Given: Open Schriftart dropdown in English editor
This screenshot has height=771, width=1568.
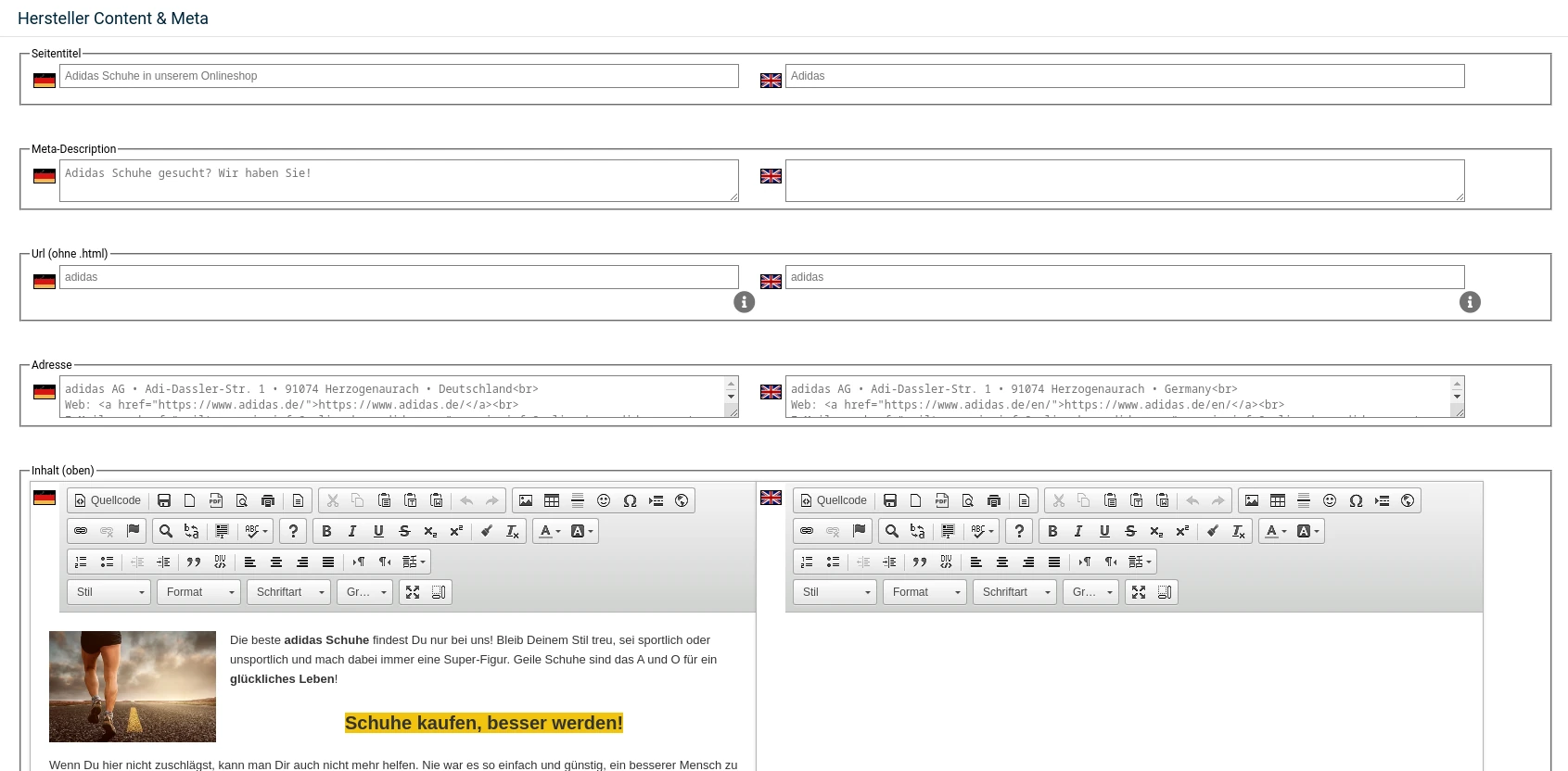Looking at the screenshot, I should (x=1014, y=592).
